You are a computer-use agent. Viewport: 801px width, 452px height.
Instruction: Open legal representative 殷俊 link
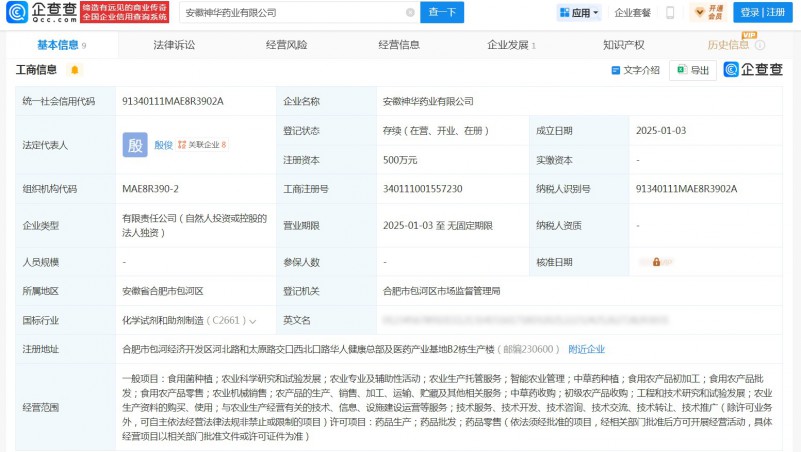tap(163, 145)
